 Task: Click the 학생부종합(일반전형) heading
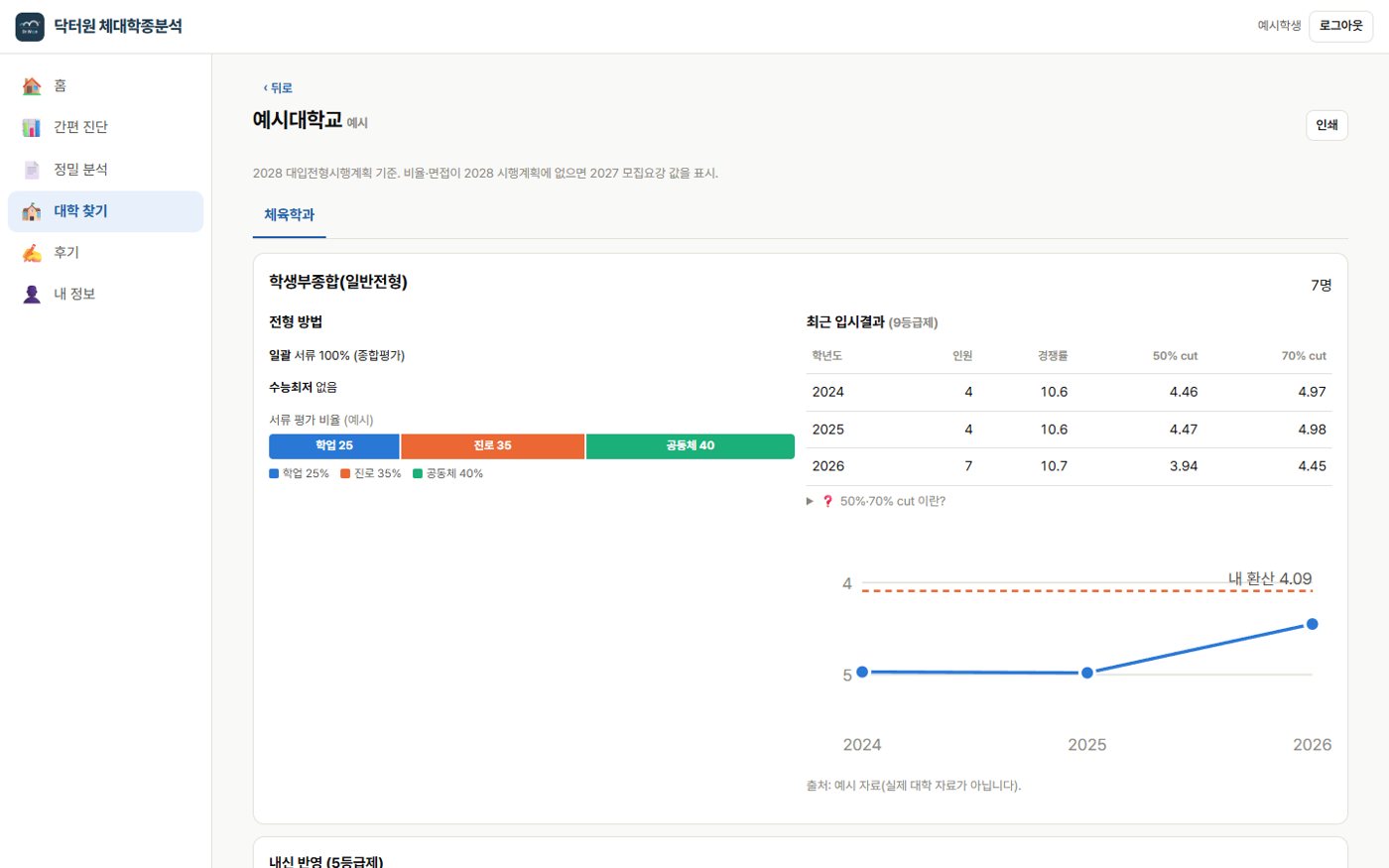point(338,282)
